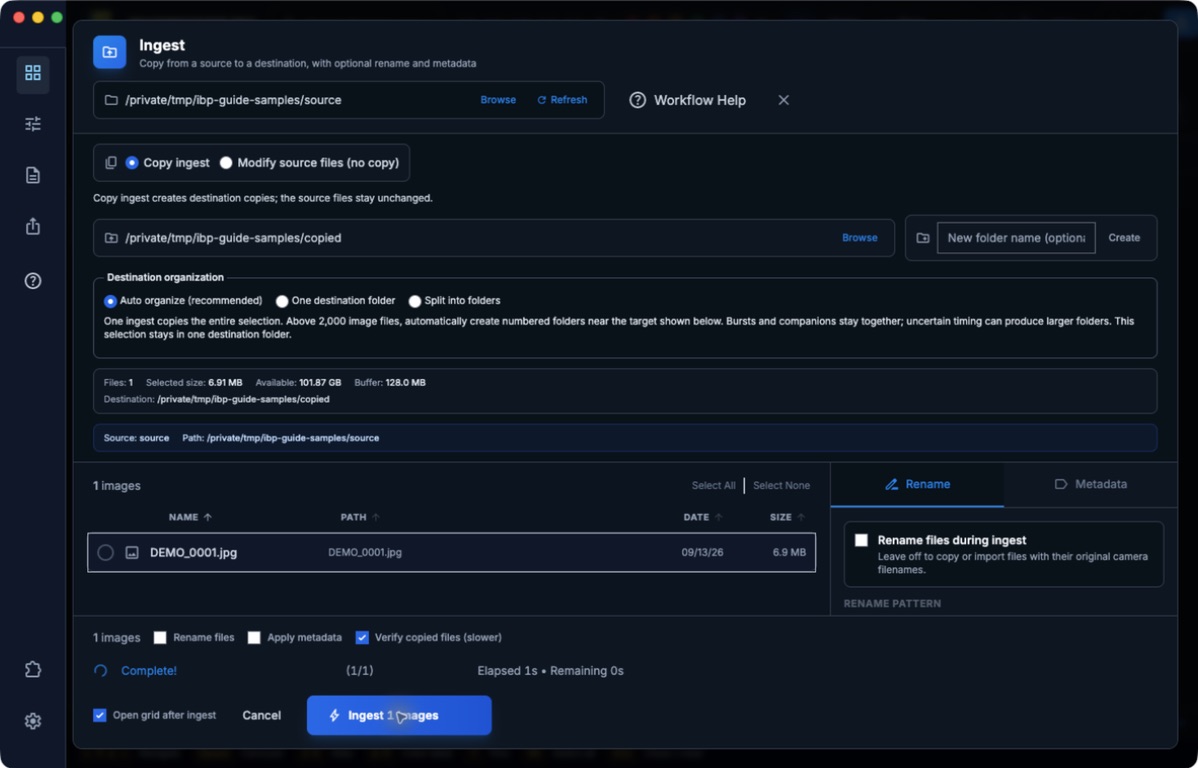The width and height of the screenshot is (1198, 768).
Task: Tick the Rename files checkbox in footer
Action: click(160, 637)
